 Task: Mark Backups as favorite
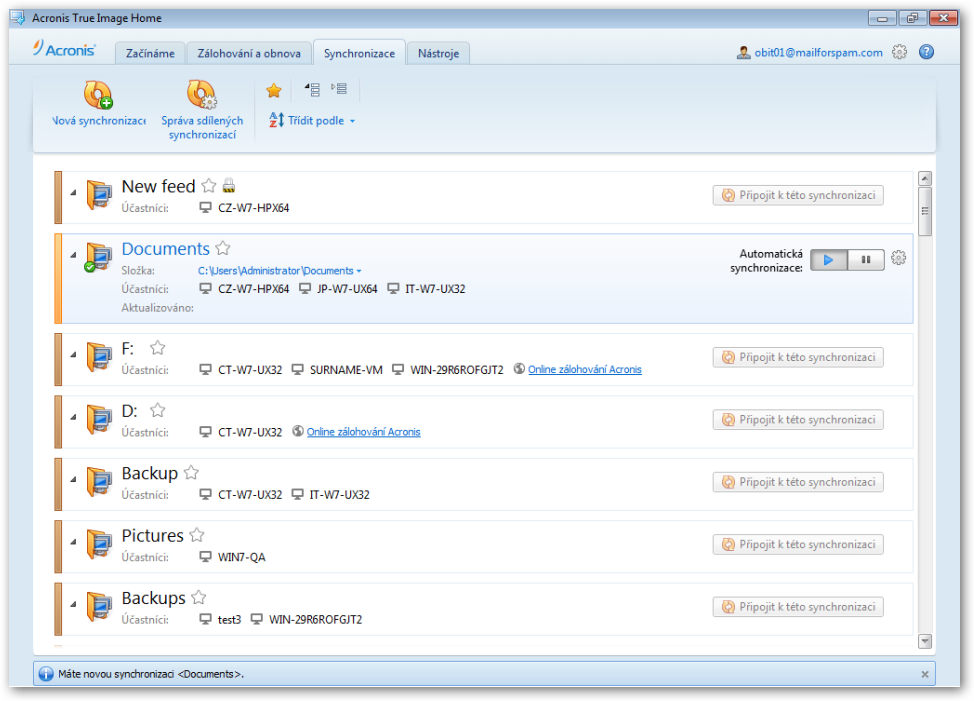[x=199, y=597]
